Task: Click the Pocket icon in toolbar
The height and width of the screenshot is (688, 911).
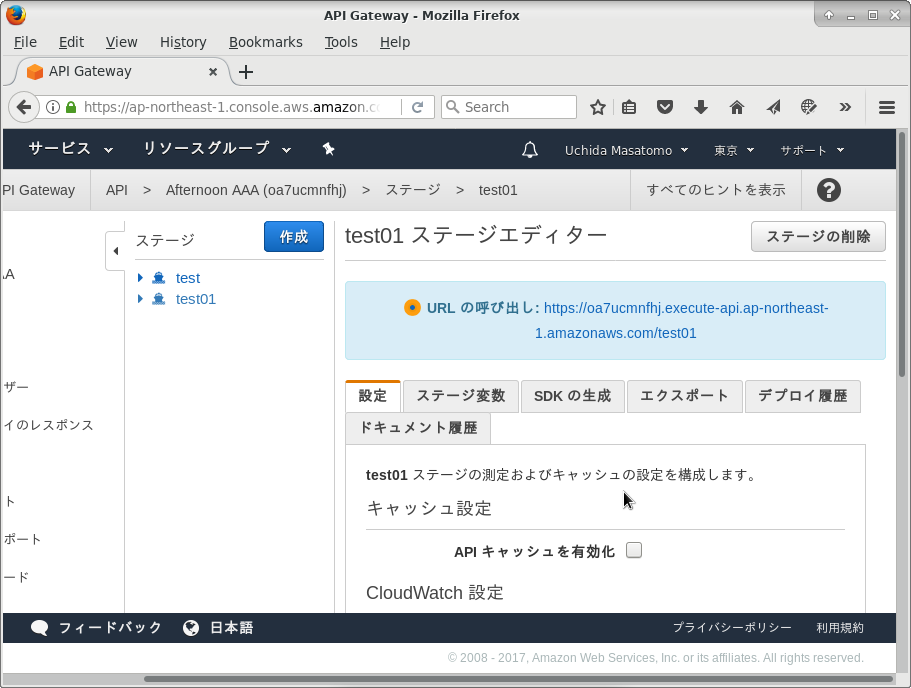Action: (x=665, y=107)
